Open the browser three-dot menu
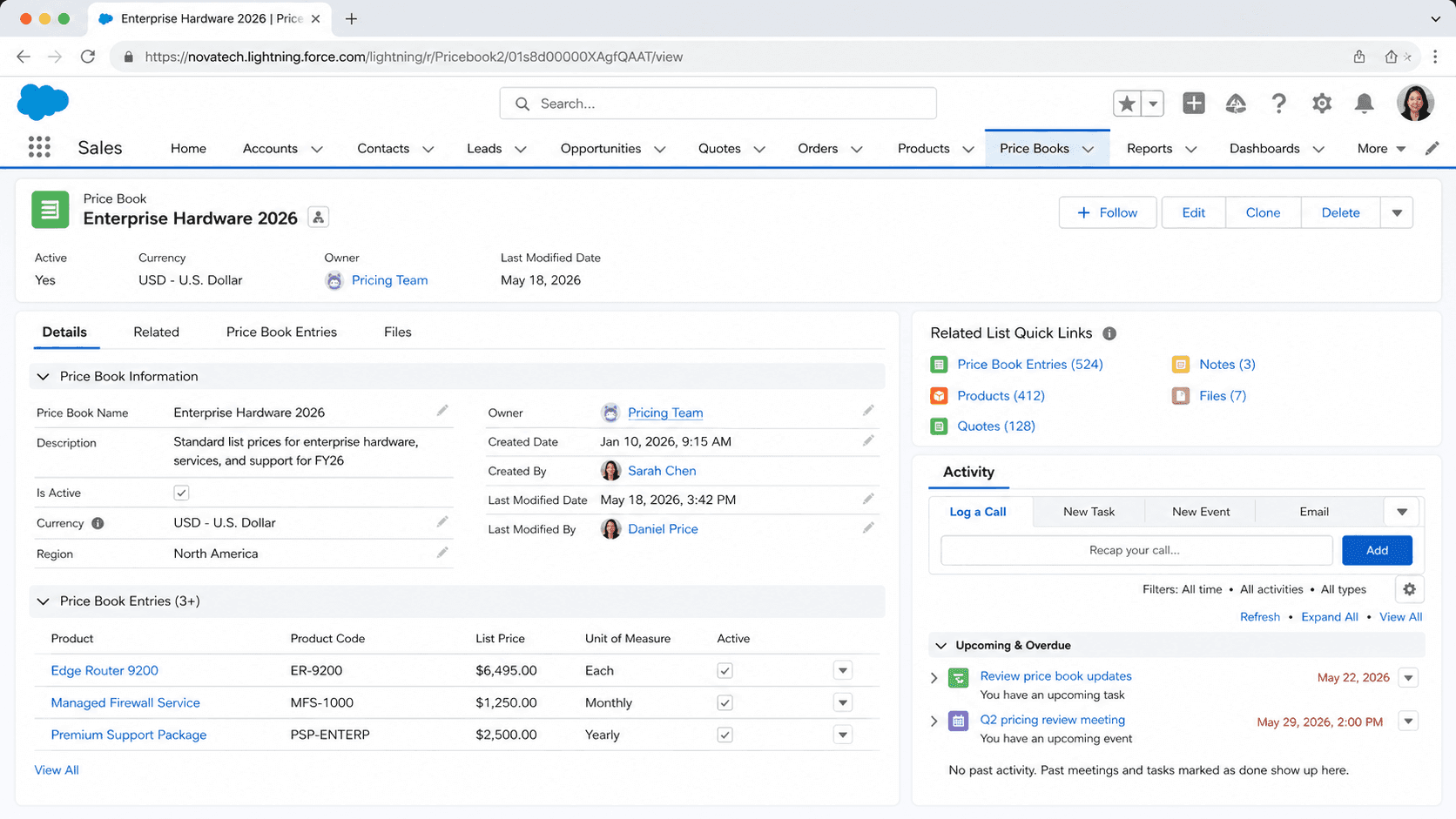The image size is (1456, 819). 1435,57
